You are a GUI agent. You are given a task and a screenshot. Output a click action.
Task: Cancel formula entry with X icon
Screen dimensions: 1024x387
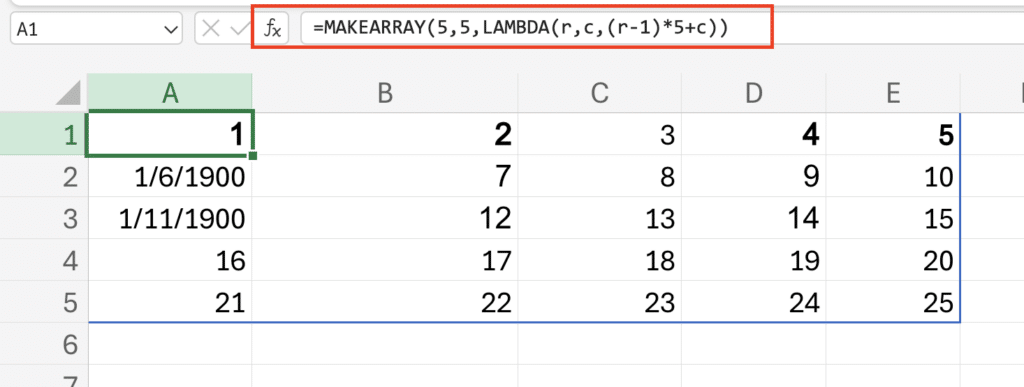point(210,29)
